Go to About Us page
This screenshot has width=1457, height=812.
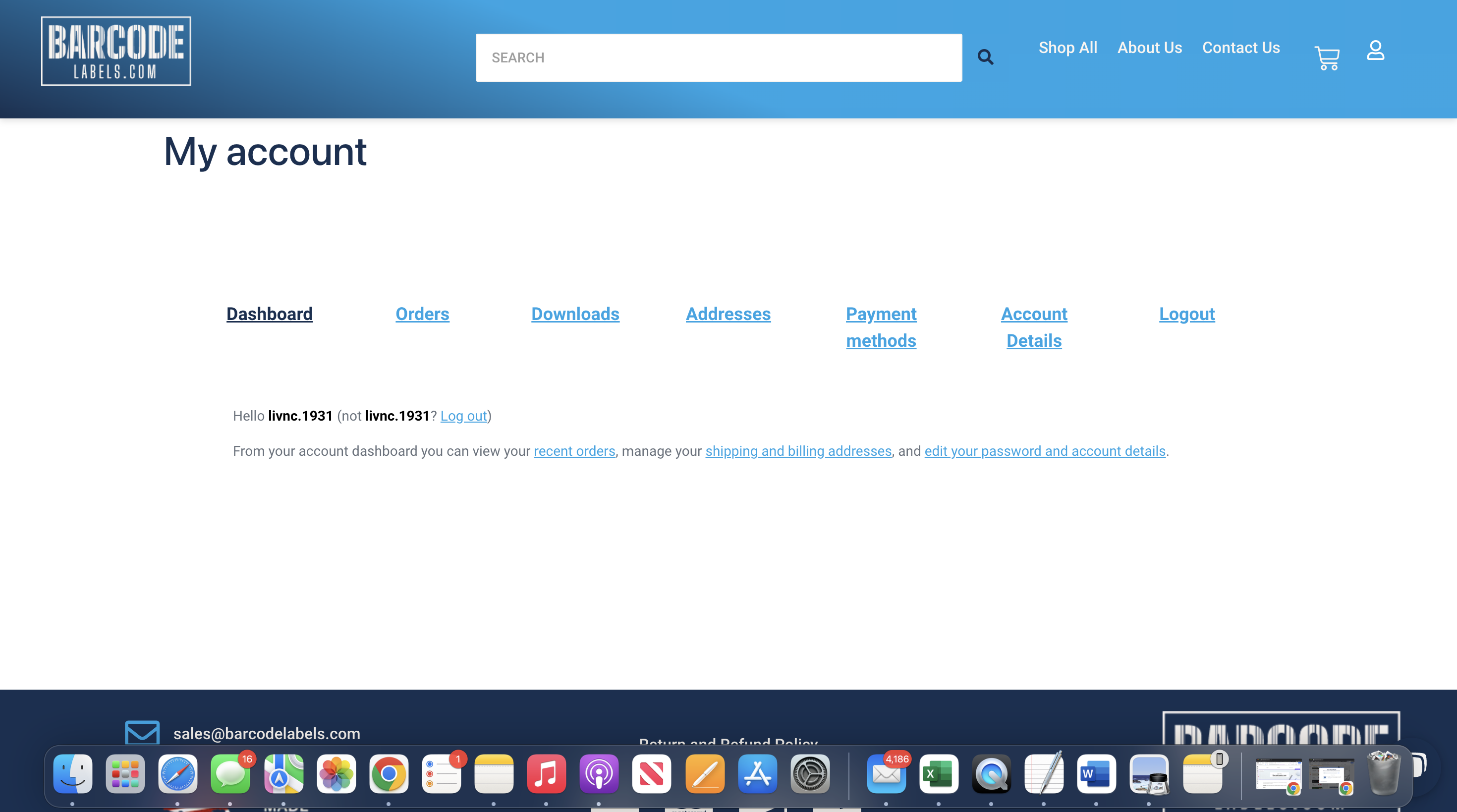(1149, 48)
